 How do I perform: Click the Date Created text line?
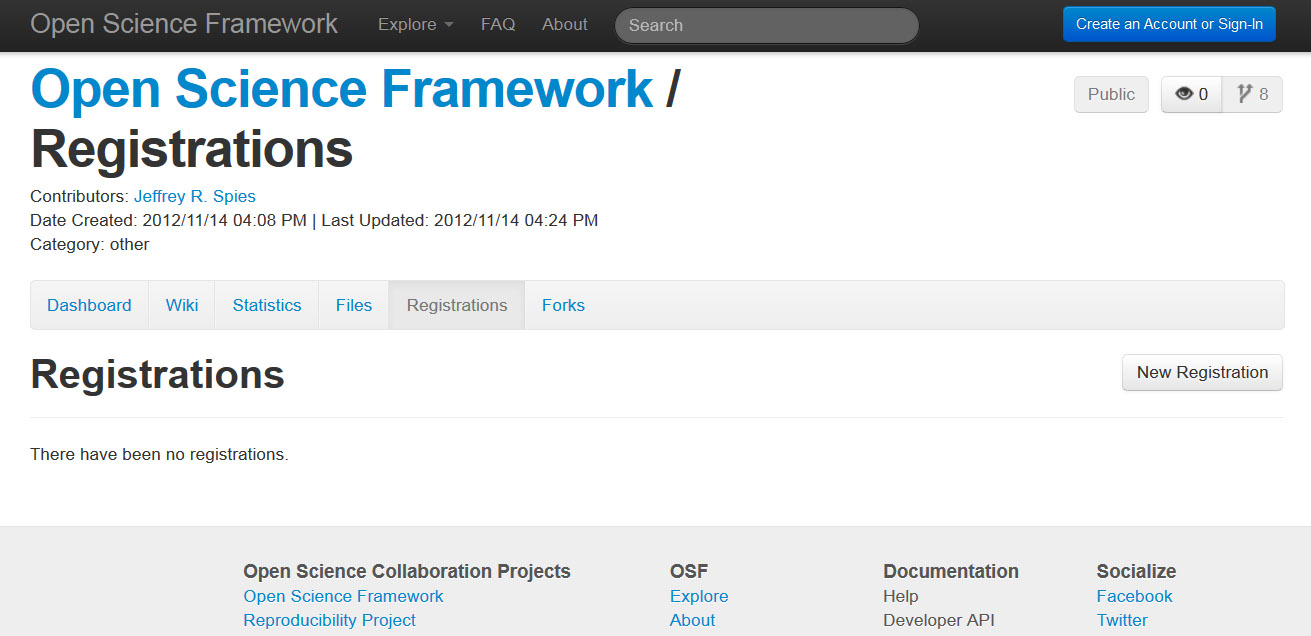314,220
